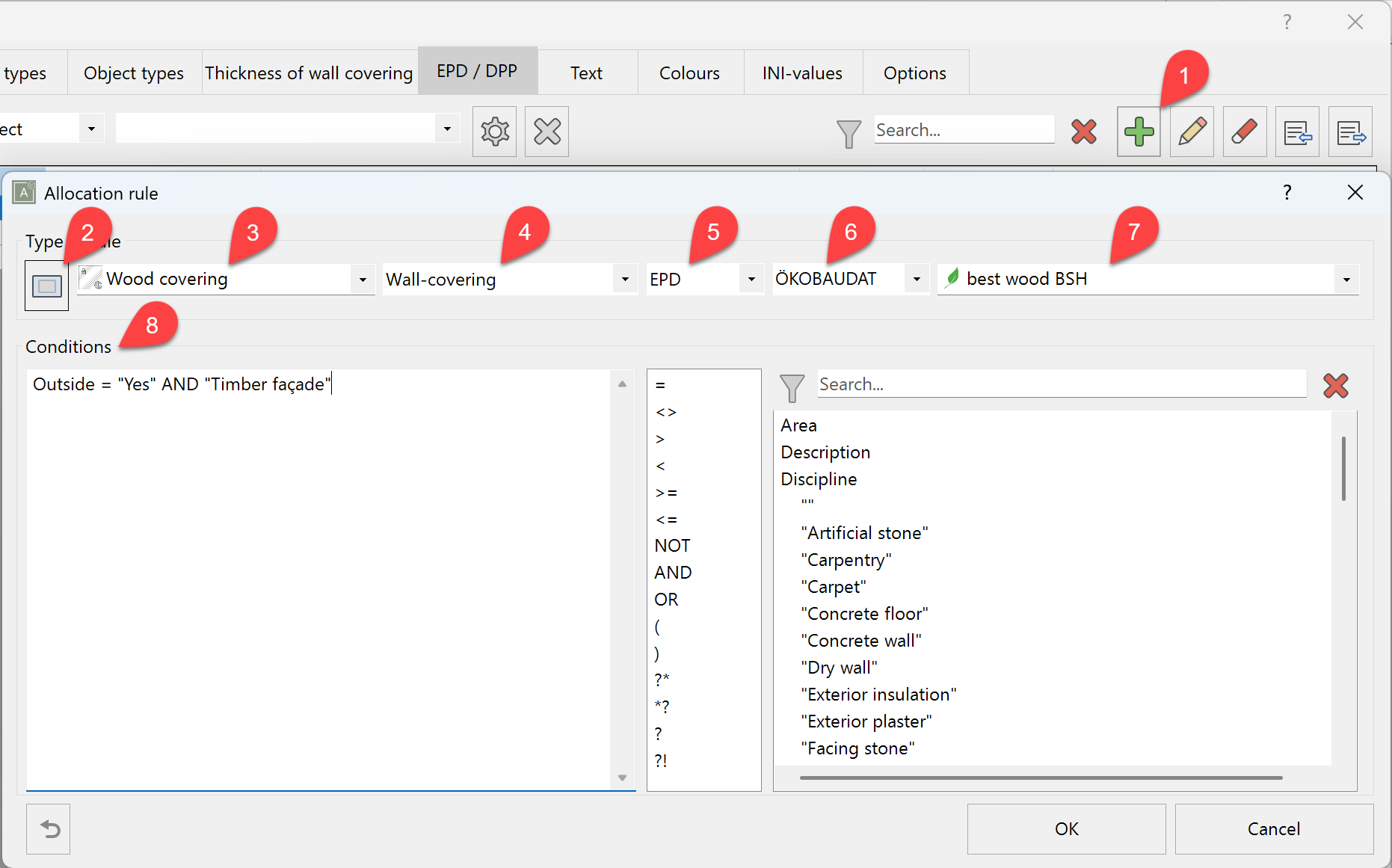The height and width of the screenshot is (868, 1392).
Task: Open help in Allocation rule dialog
Action: pyautogui.click(x=1287, y=192)
